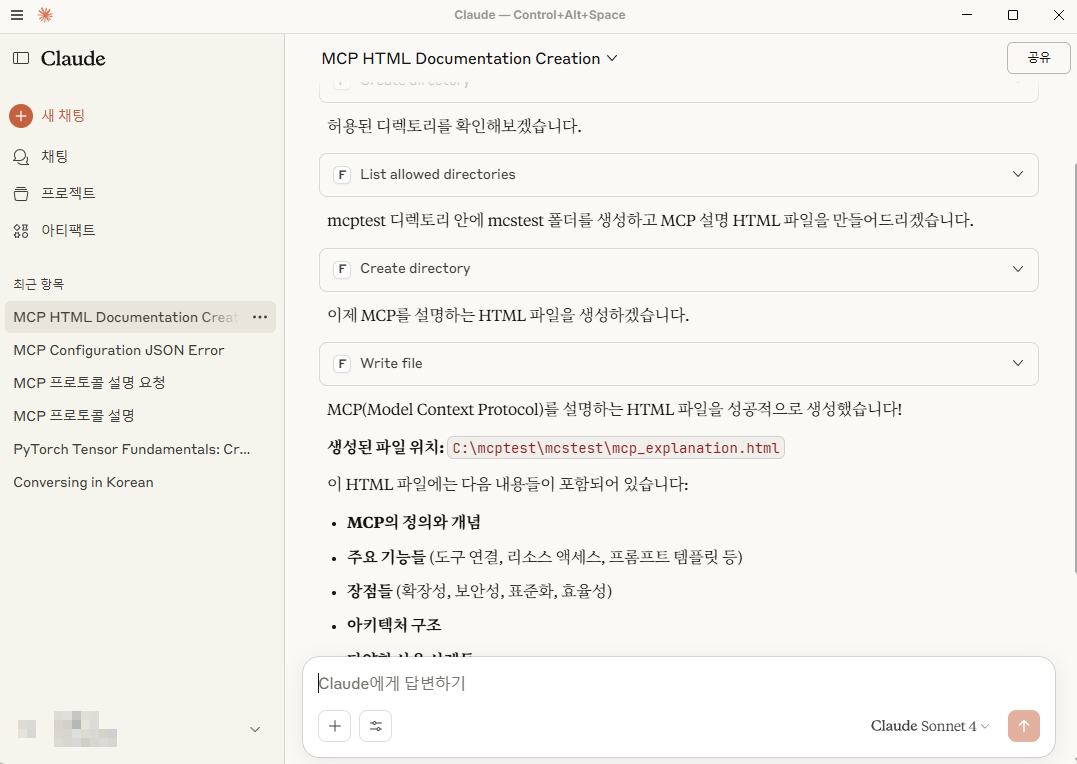Screen dimensions: 1077x764
Task: Click the 최근 항목 recents heading
Action: coord(38,284)
